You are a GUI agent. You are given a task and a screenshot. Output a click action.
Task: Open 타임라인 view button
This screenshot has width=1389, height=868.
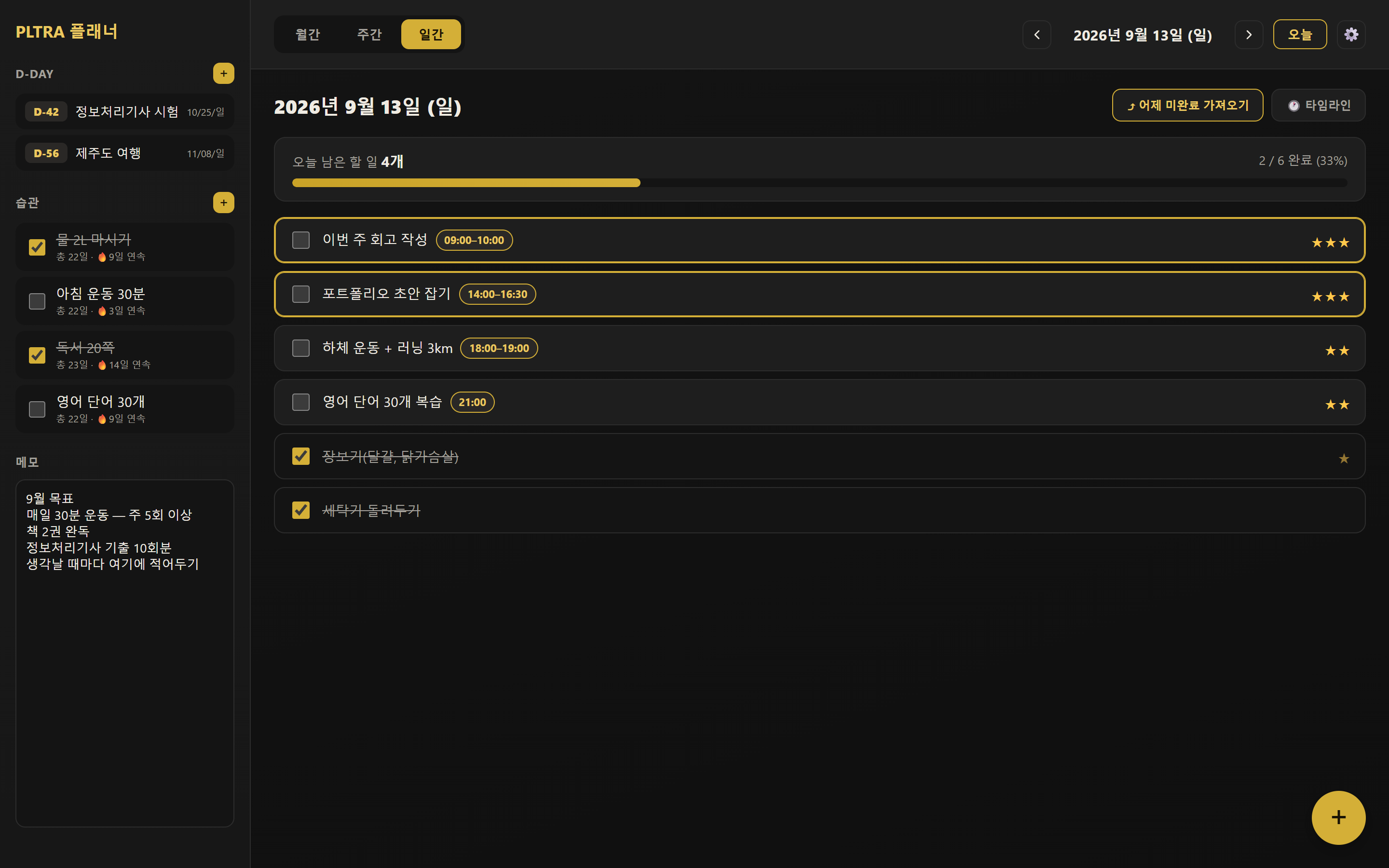(x=1318, y=105)
